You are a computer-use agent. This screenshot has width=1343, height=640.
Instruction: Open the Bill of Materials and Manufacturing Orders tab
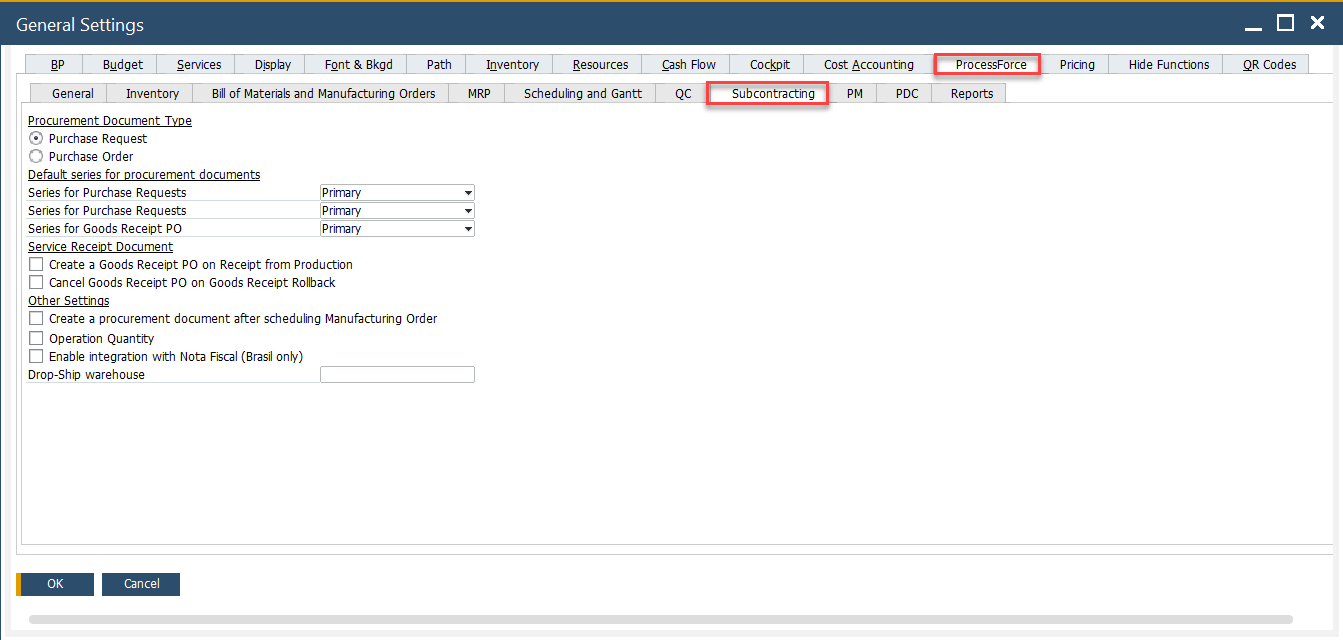(323, 93)
